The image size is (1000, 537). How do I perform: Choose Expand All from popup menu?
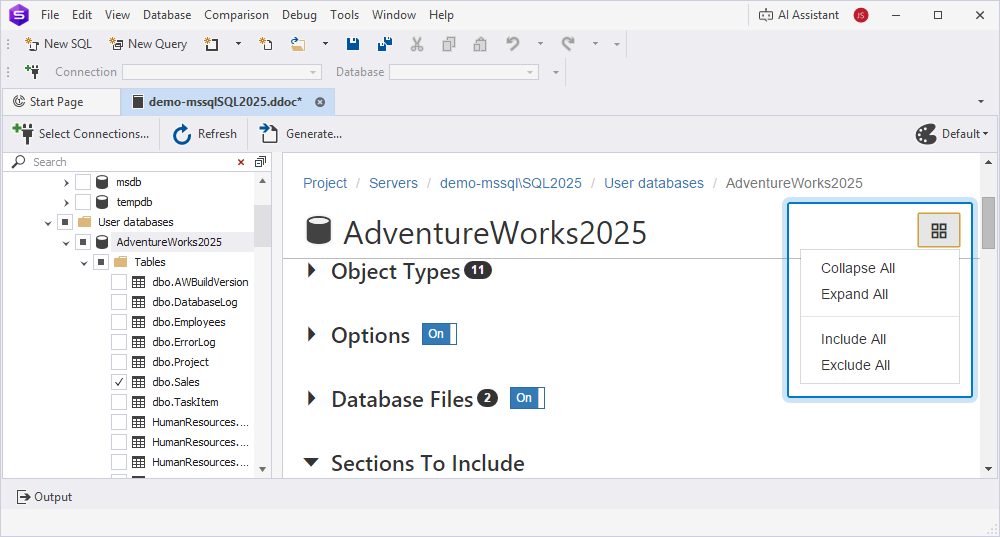(854, 294)
